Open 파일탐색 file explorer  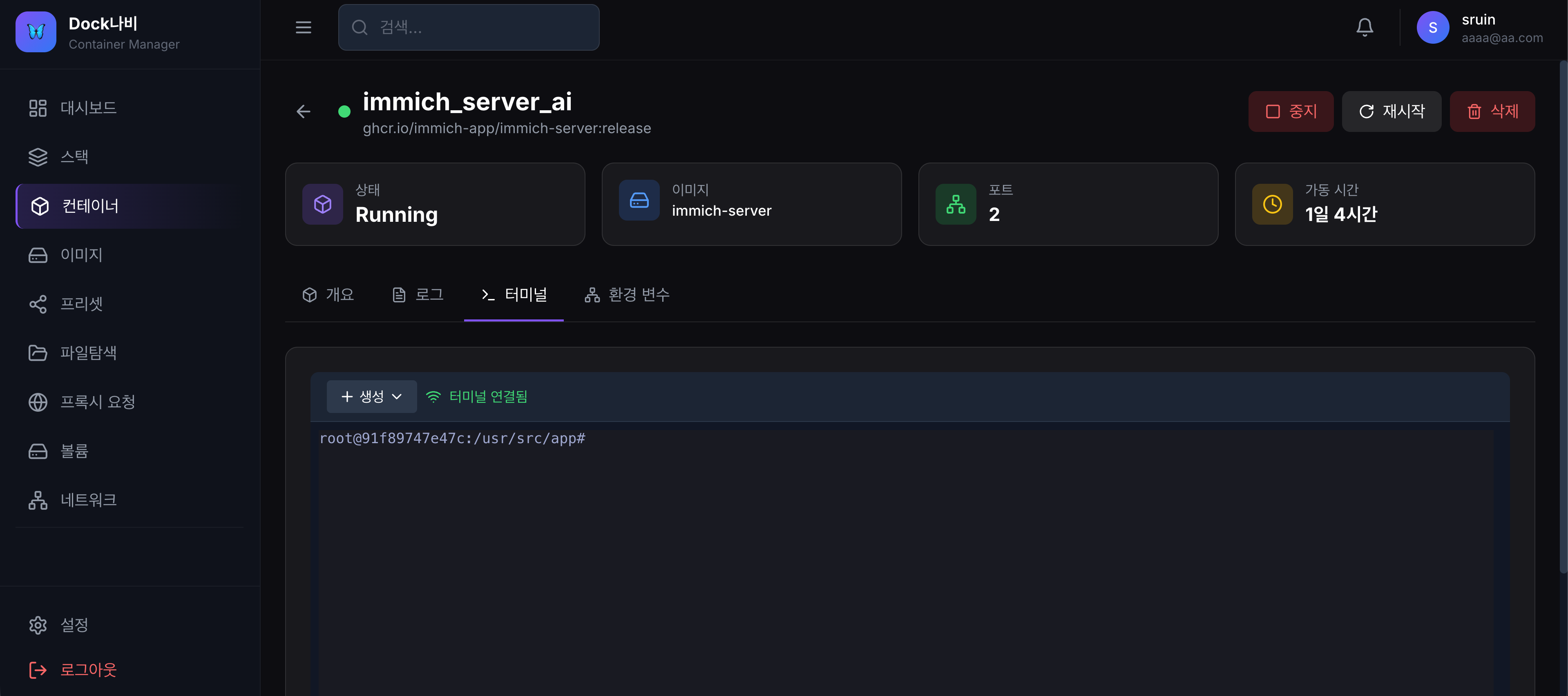click(88, 353)
